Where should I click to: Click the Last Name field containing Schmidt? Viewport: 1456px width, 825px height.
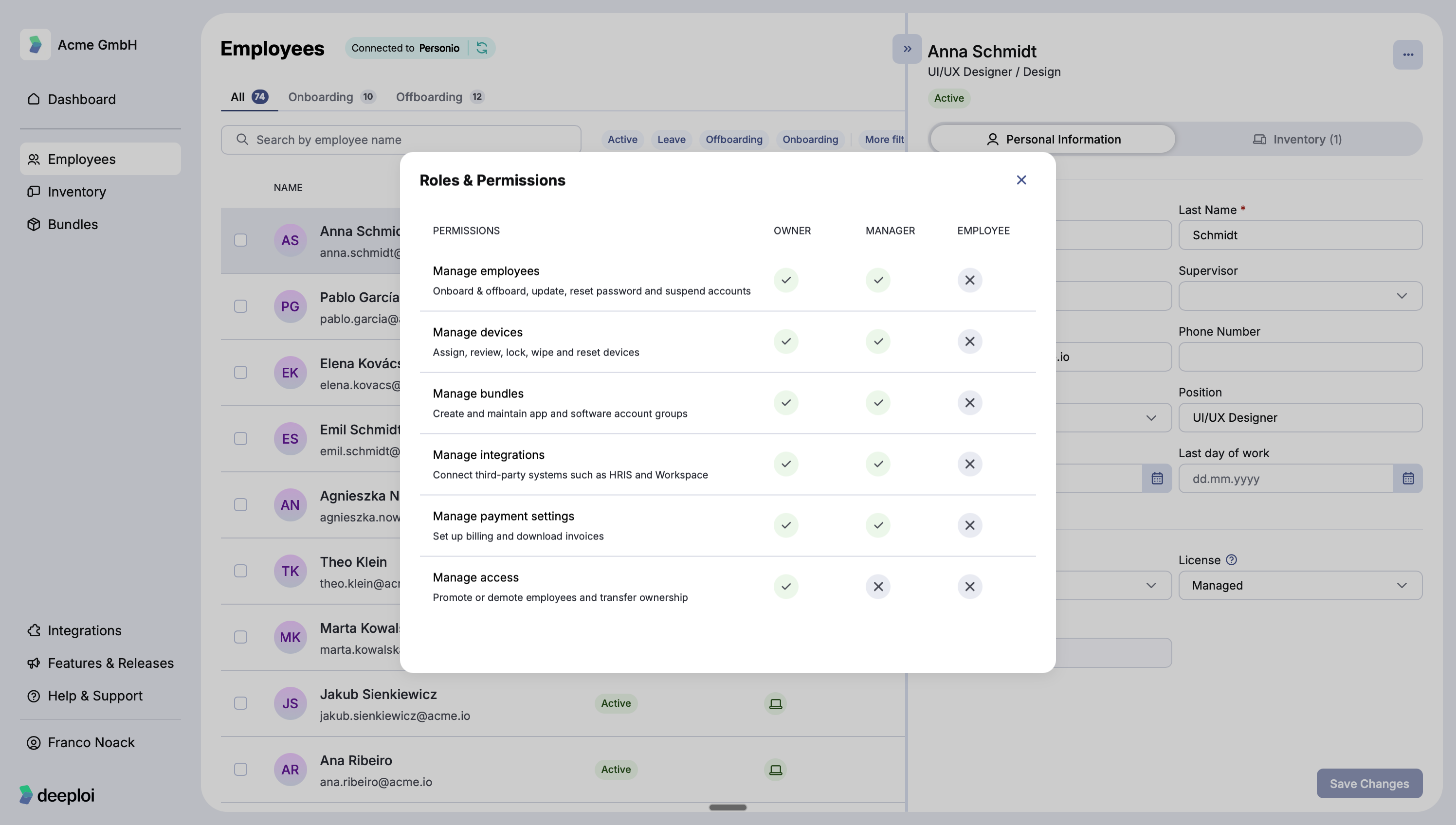pos(1300,235)
